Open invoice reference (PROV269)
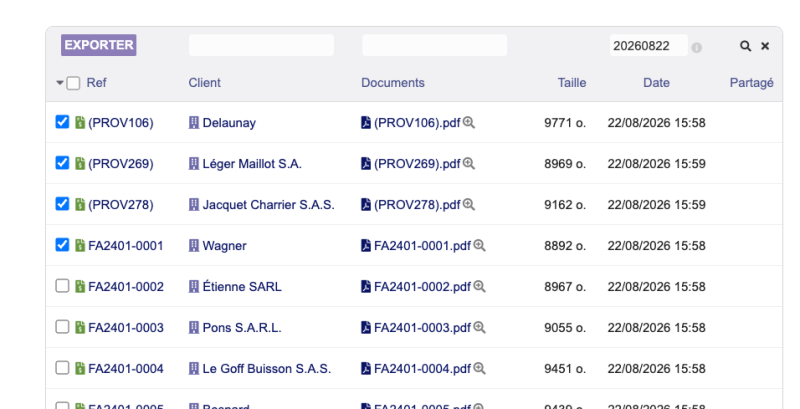The image size is (800, 409). [121, 164]
